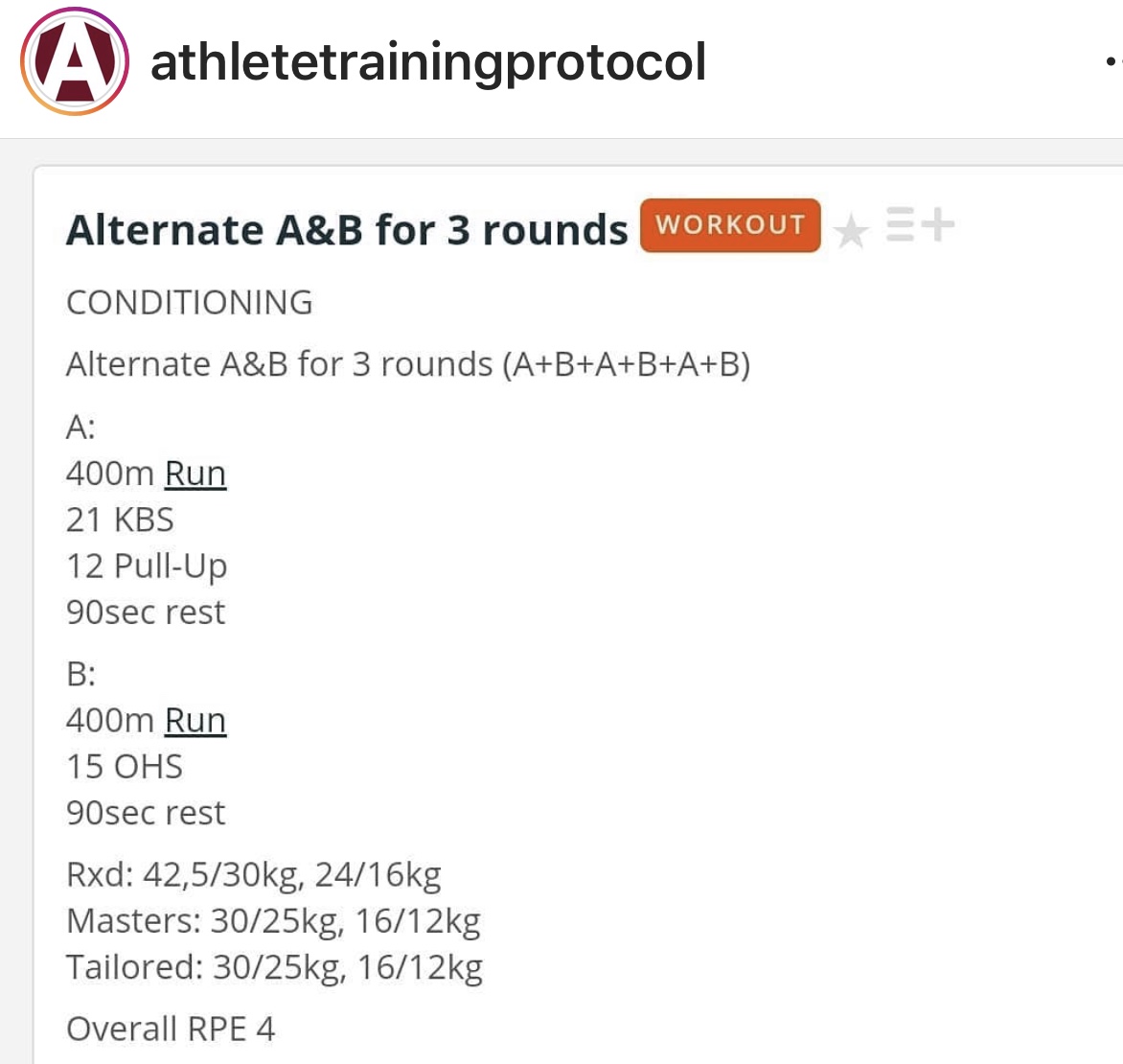The width and height of the screenshot is (1123, 1064).
Task: Open the athletetrainingprotocol profile avatar
Action: pyautogui.click(x=75, y=62)
